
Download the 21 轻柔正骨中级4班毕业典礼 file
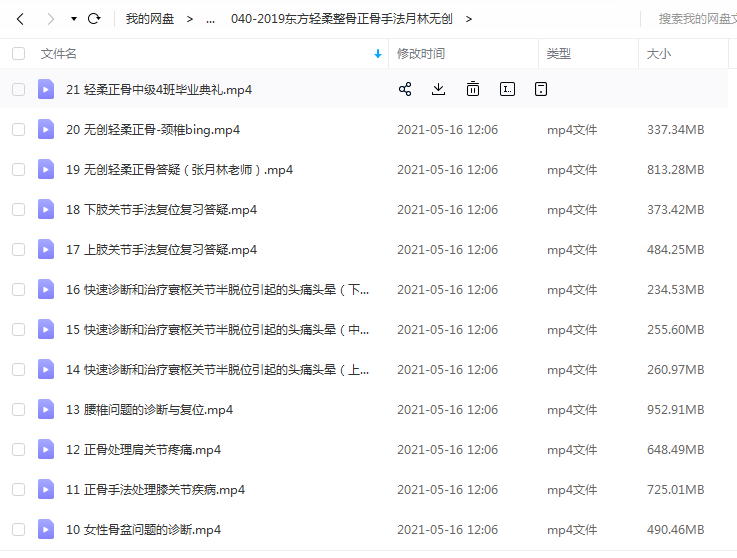(x=438, y=89)
